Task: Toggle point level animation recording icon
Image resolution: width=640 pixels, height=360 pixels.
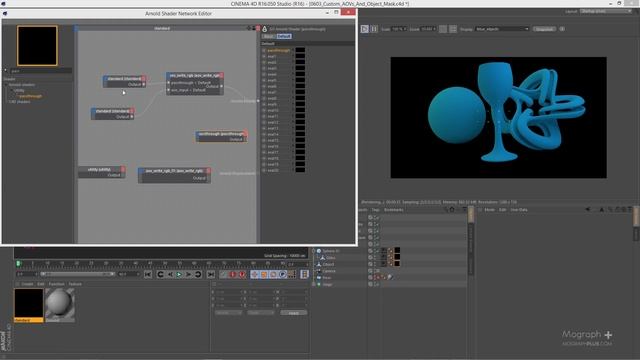Action: pos(292,274)
